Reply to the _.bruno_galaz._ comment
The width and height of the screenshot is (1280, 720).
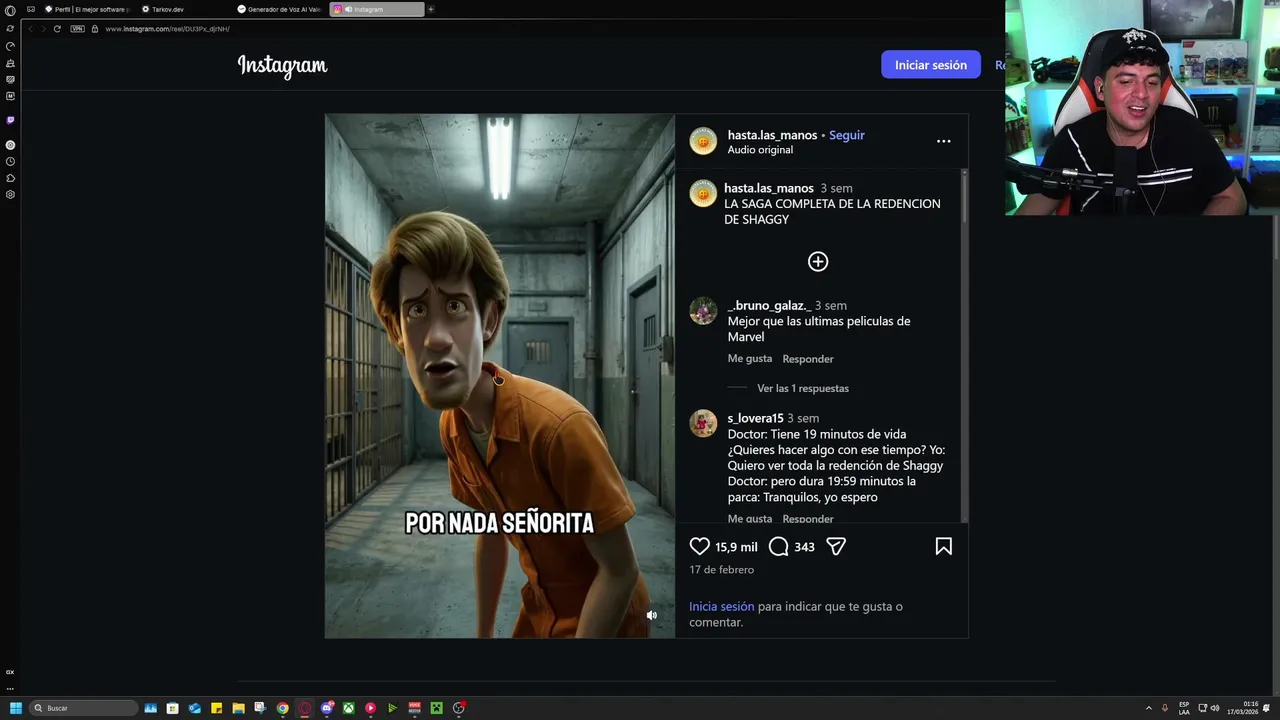[807, 359]
